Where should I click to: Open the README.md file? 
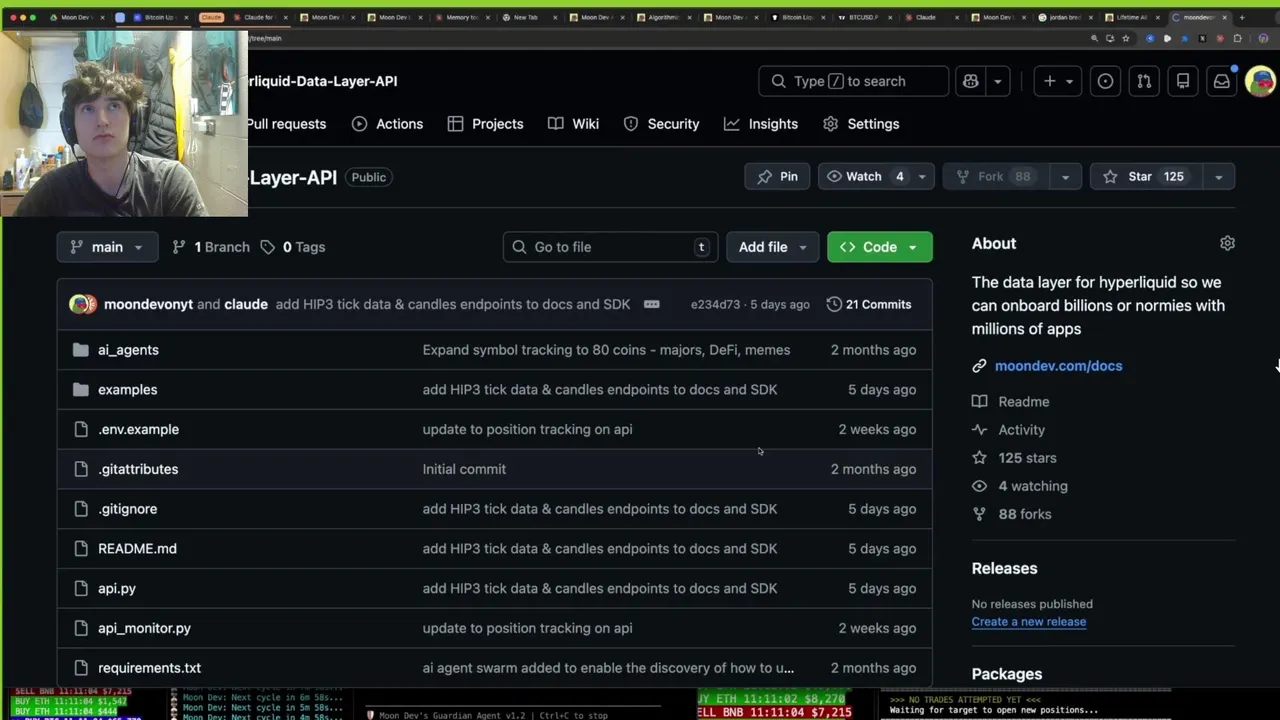coord(137,549)
